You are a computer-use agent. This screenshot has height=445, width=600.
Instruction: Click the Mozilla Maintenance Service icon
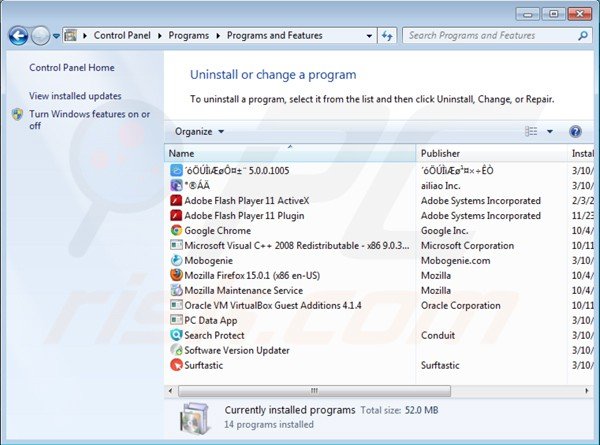[176, 290]
